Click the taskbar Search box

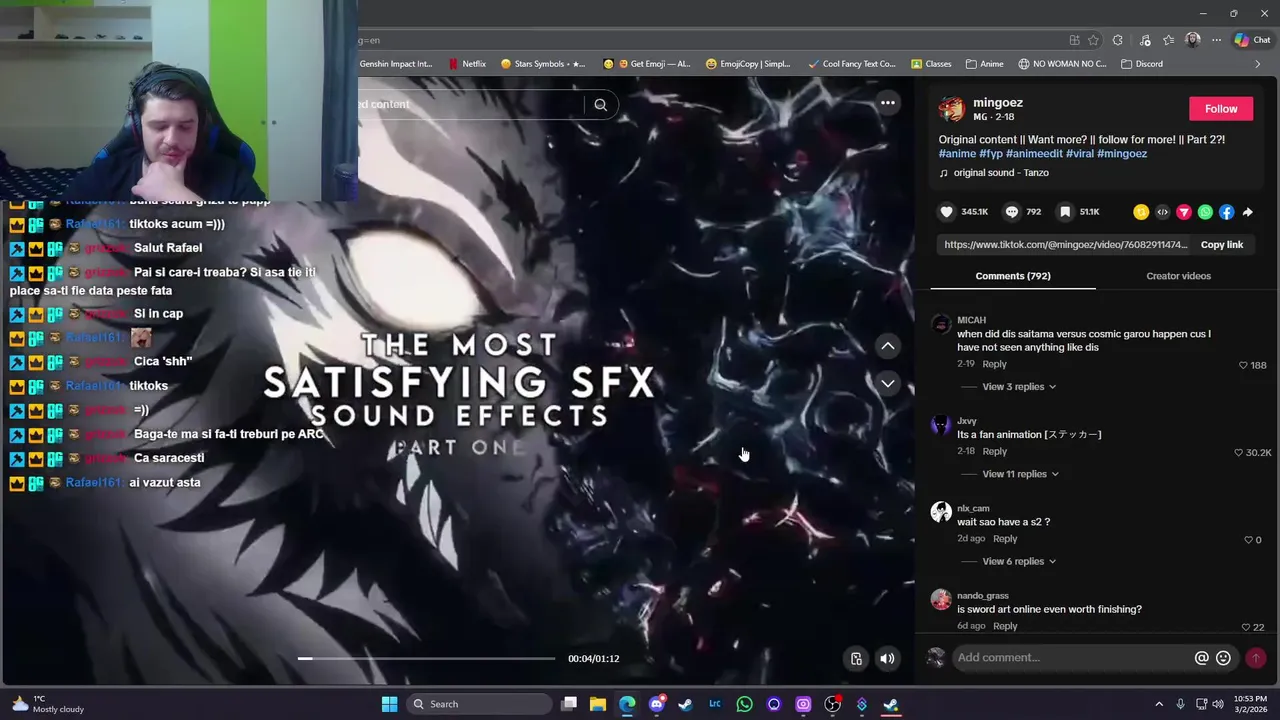481,704
